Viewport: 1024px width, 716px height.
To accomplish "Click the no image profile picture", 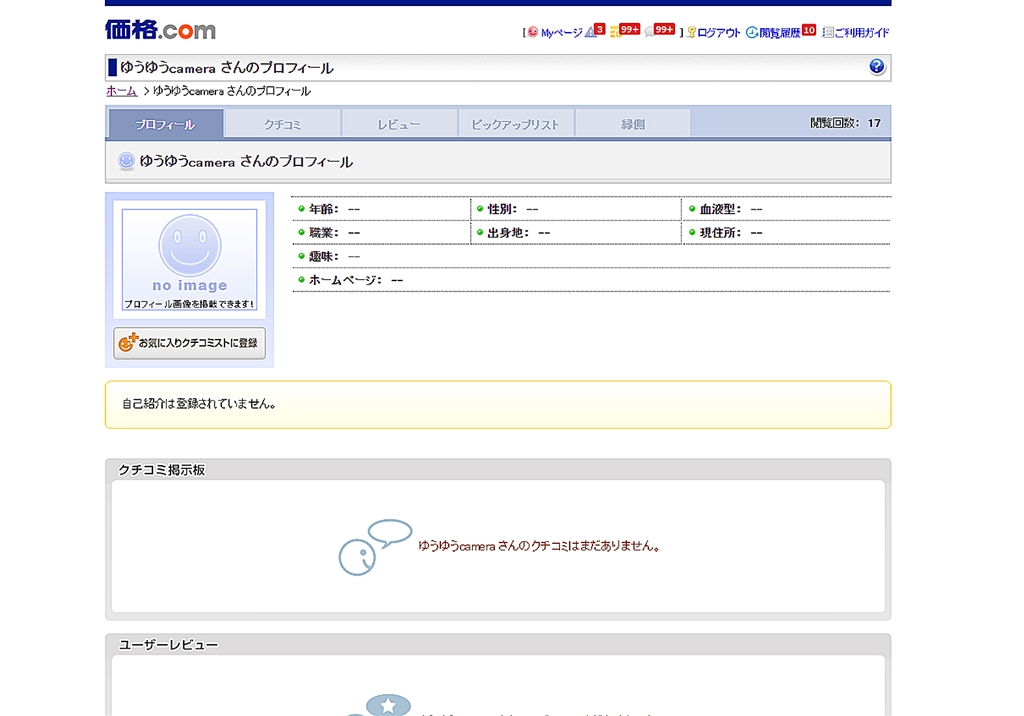I will click(189, 259).
